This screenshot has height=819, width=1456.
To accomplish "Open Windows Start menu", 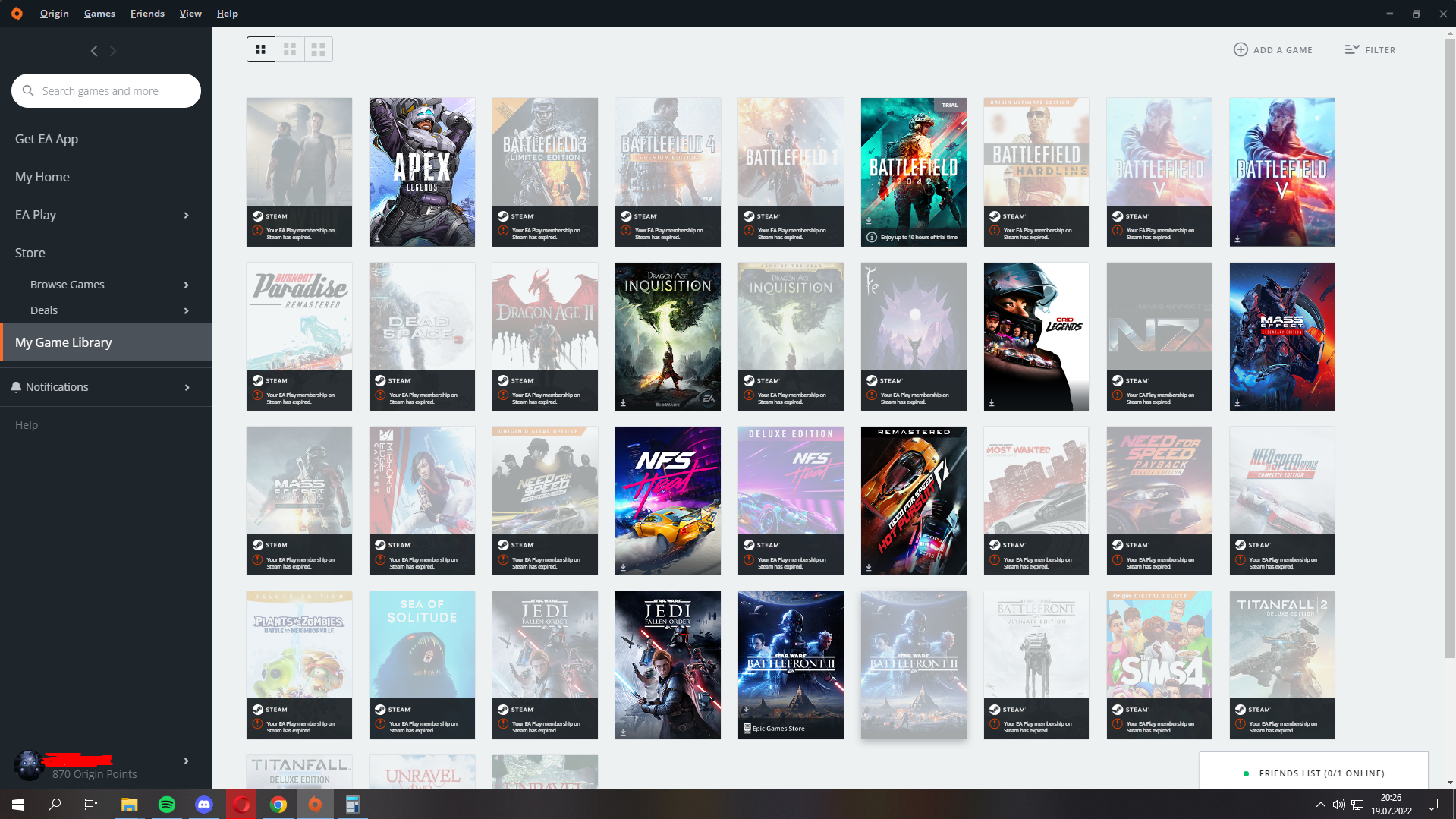I will pos(18,805).
